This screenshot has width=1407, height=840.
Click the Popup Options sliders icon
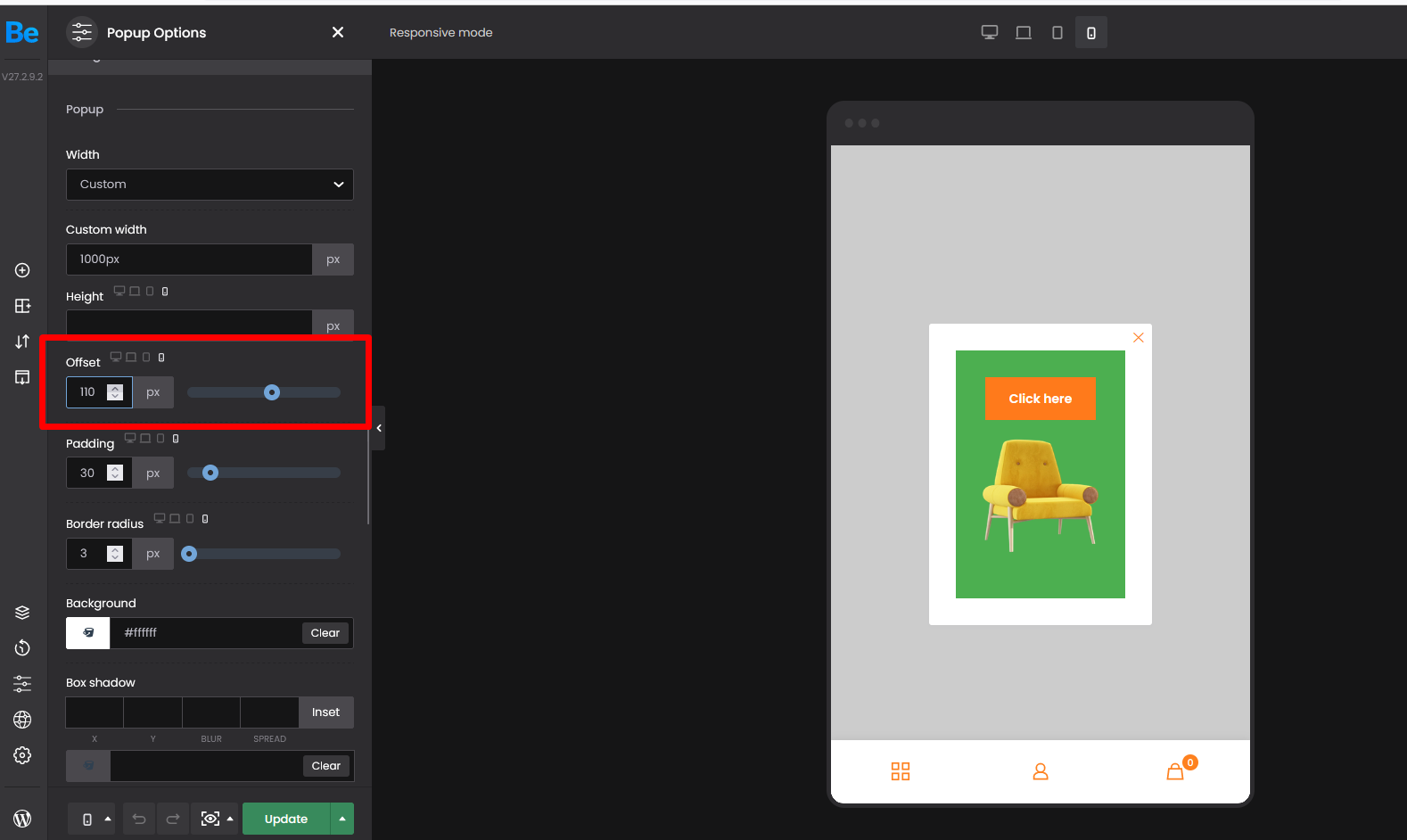pyautogui.click(x=82, y=32)
